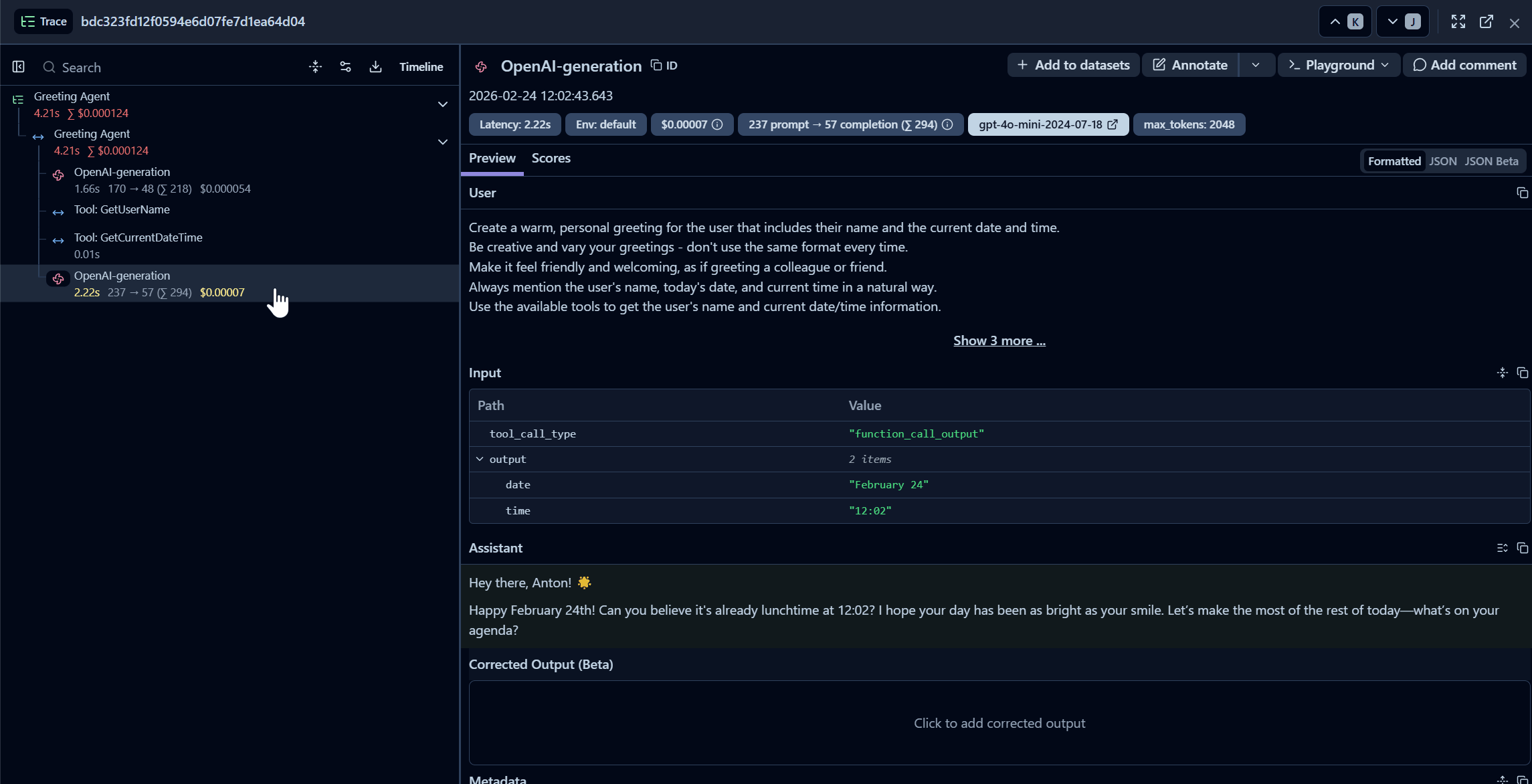Viewport: 1532px width, 784px height.
Task: Click the Show 3 more link
Action: coord(999,341)
